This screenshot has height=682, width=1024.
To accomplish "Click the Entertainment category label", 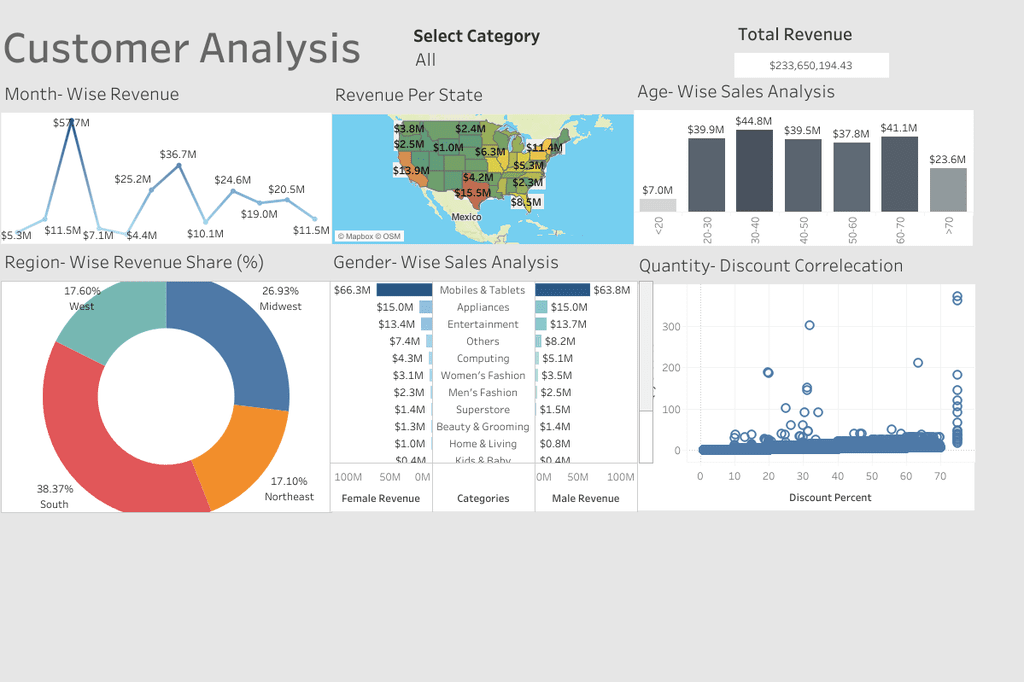I will pyautogui.click(x=483, y=324).
